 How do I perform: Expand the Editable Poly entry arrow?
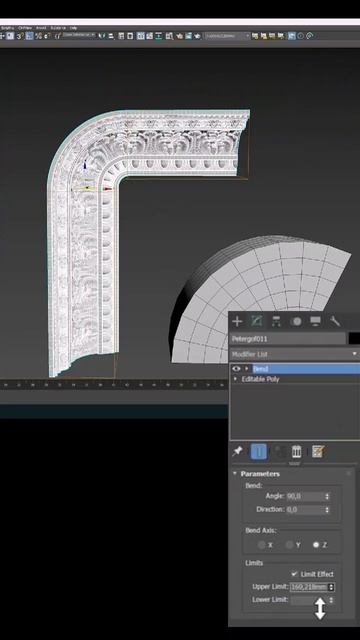(x=235, y=379)
